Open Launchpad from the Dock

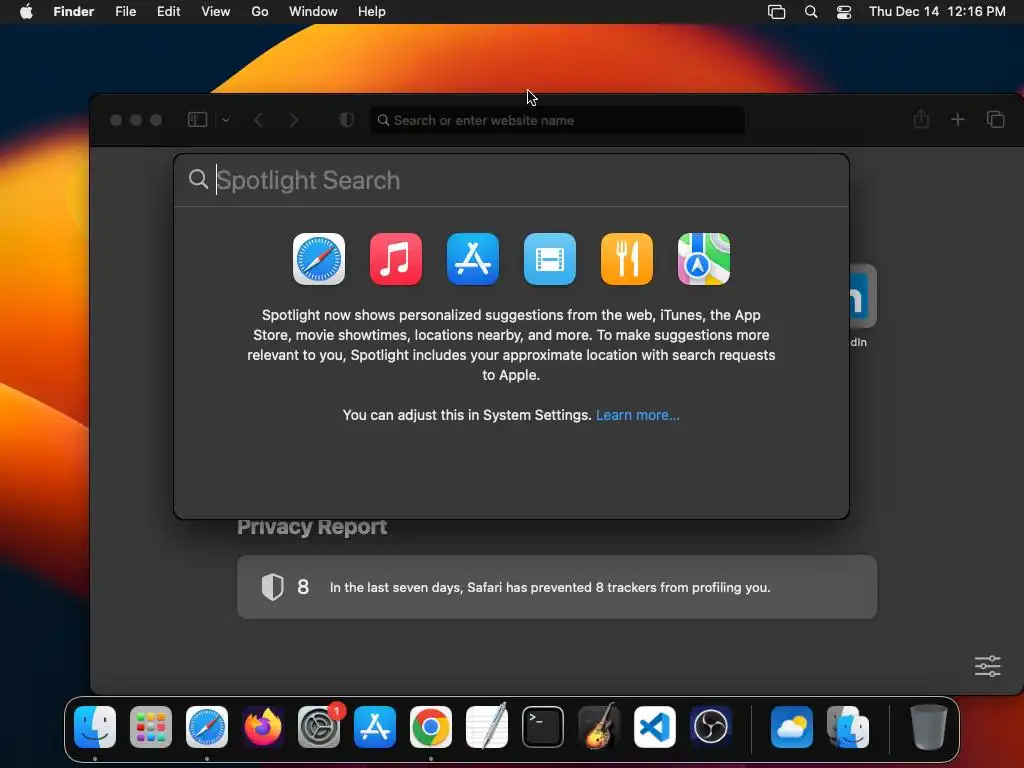[x=151, y=727]
